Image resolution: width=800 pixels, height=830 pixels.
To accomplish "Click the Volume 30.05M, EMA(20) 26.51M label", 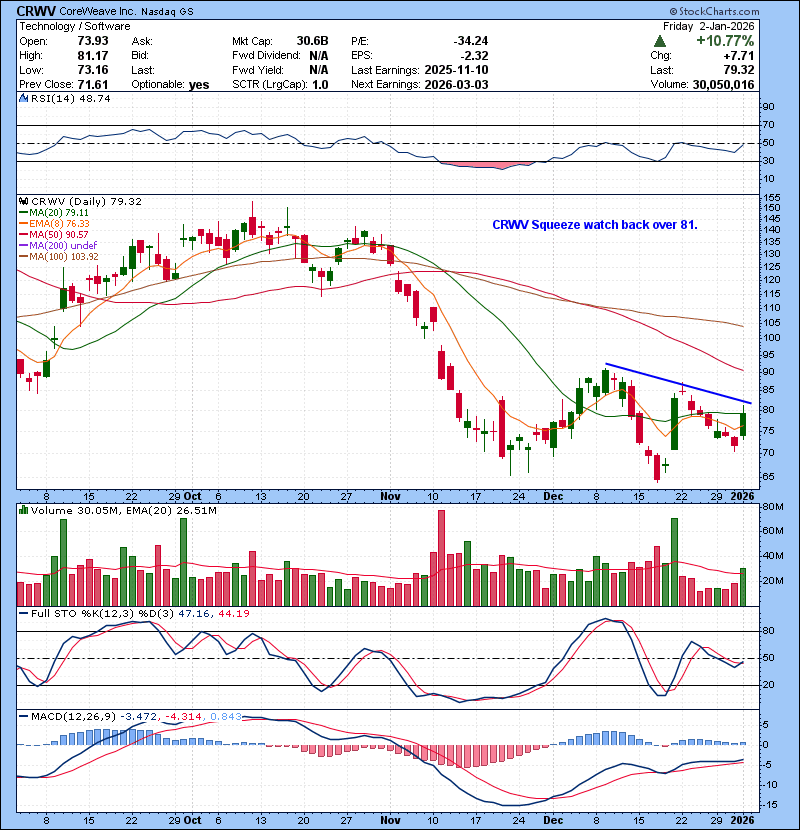I will 124,510.
